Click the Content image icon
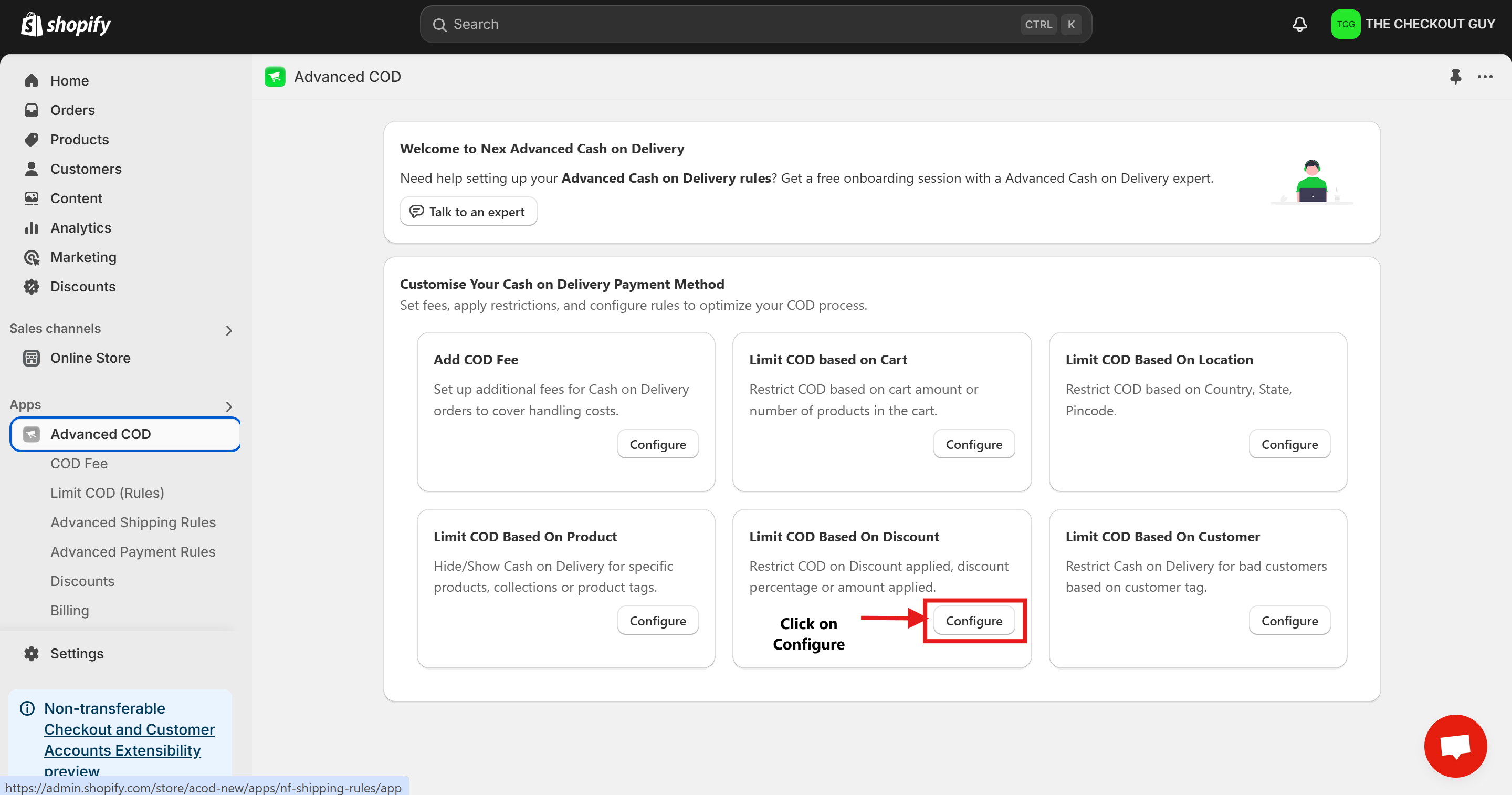 pos(31,198)
